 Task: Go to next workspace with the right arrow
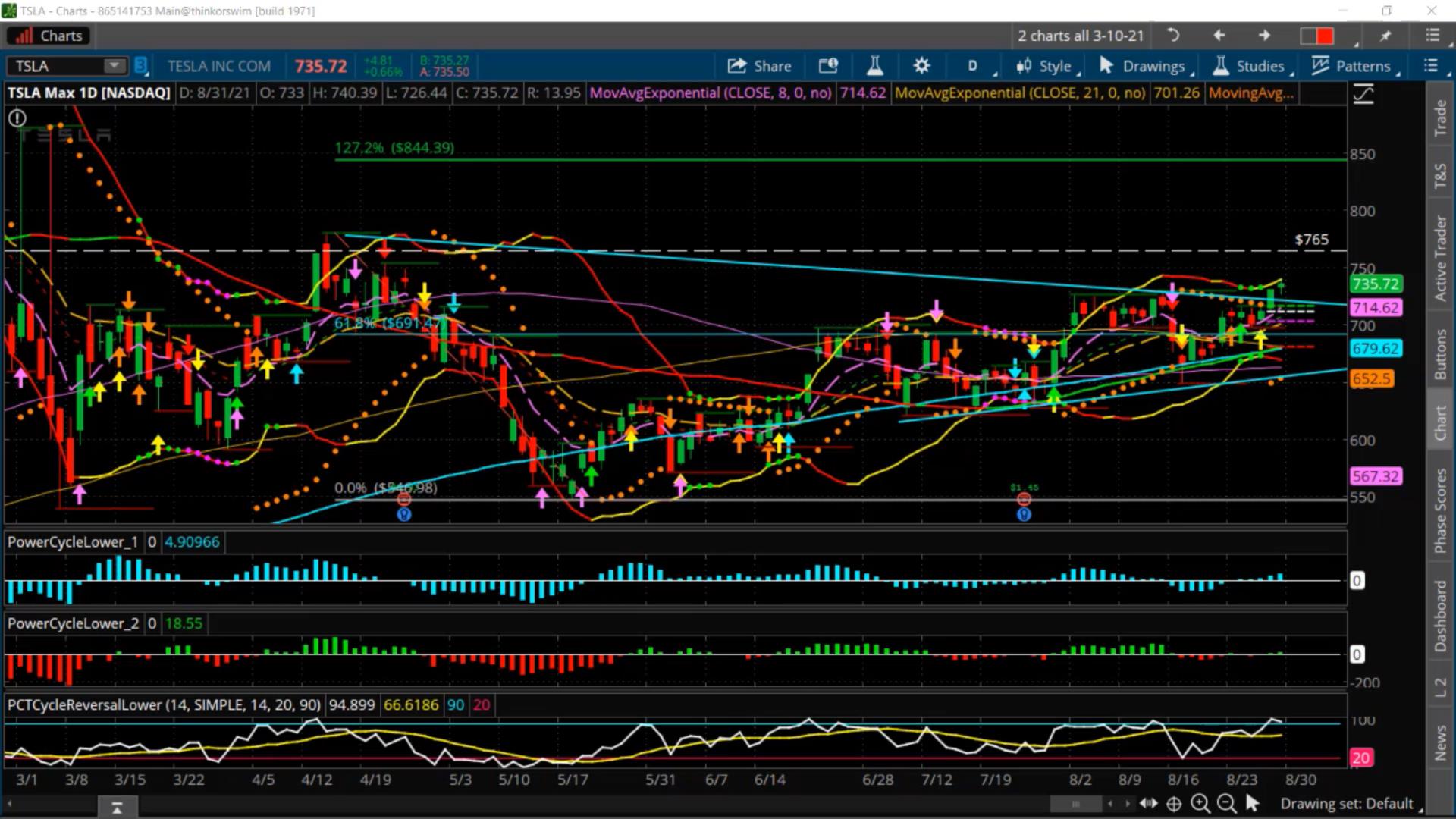point(1265,36)
